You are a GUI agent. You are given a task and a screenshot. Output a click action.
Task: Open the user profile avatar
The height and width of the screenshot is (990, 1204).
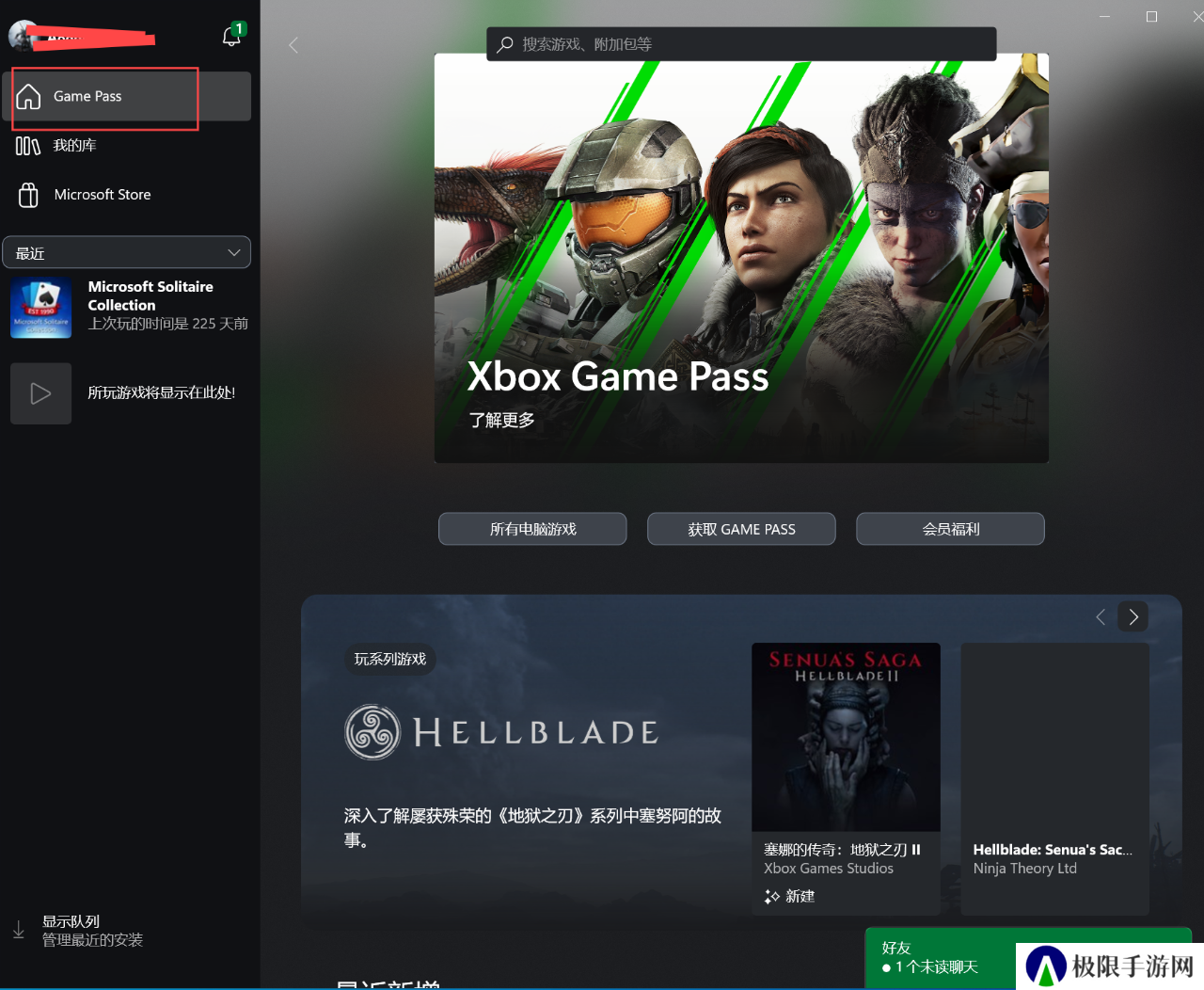(22, 37)
